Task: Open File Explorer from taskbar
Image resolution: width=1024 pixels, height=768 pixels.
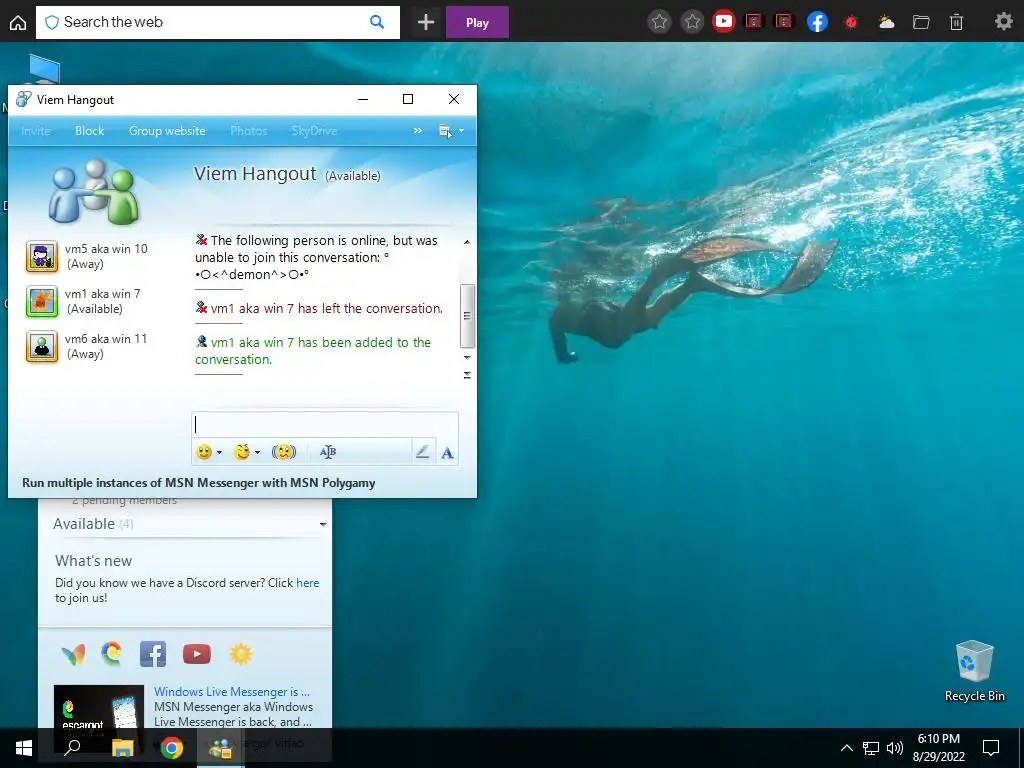Action: tap(122, 748)
